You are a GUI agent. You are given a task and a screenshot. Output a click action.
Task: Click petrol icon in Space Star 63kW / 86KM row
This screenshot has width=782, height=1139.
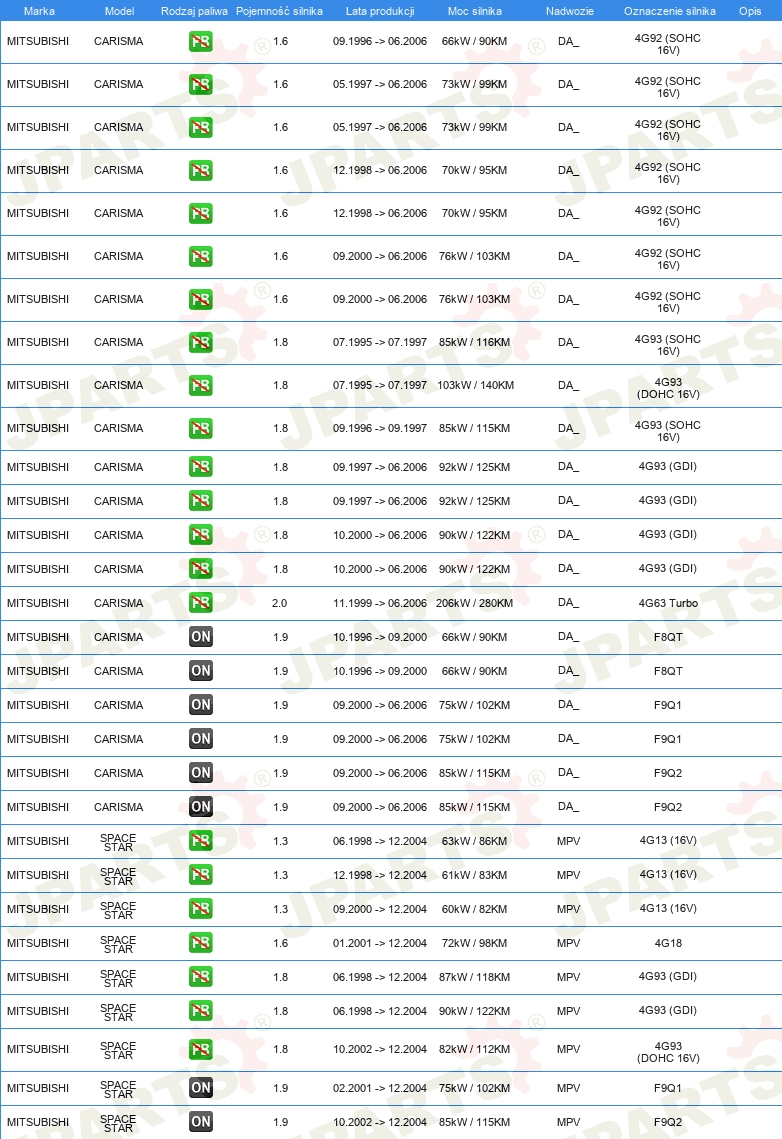coord(200,840)
